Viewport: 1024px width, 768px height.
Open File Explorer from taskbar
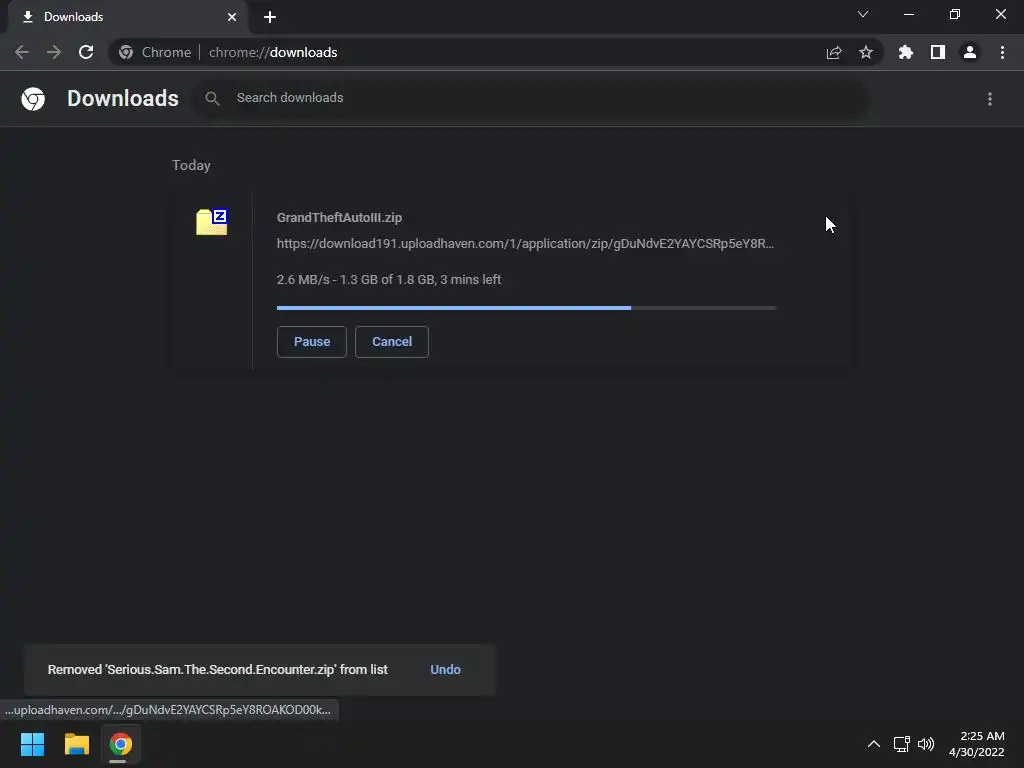[x=76, y=744]
